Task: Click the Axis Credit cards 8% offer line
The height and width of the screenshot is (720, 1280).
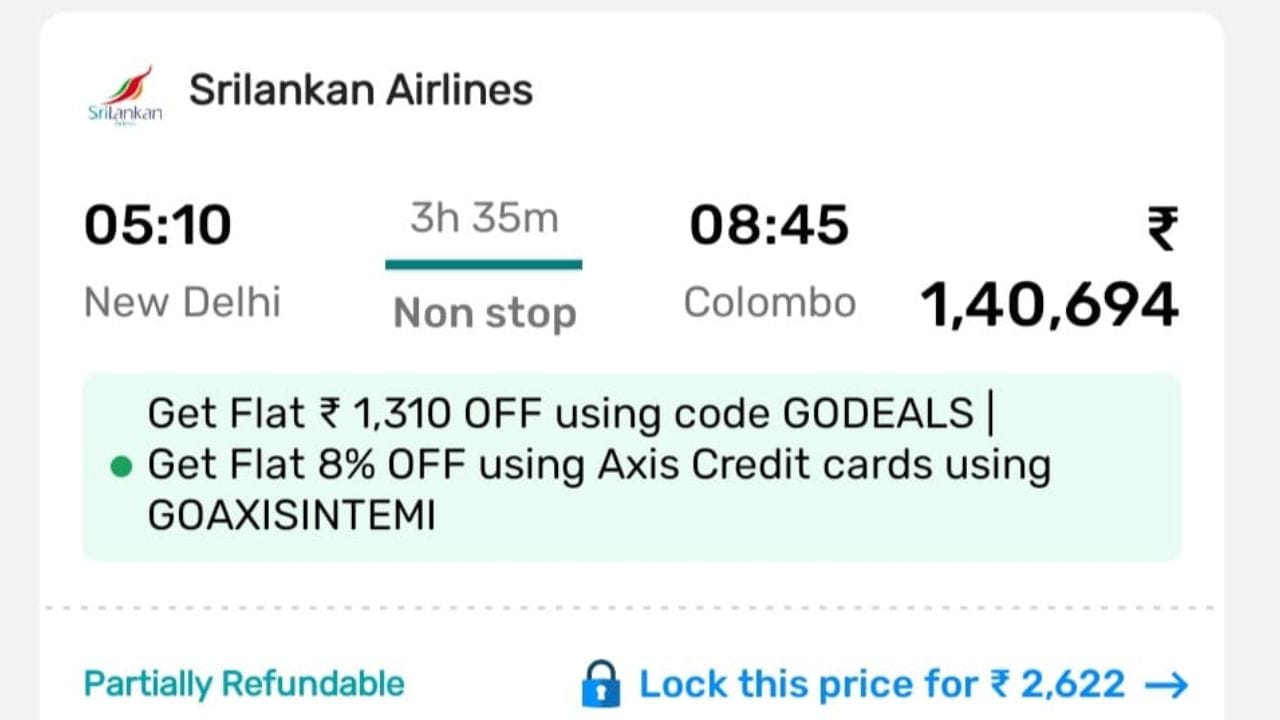Action: click(x=599, y=465)
